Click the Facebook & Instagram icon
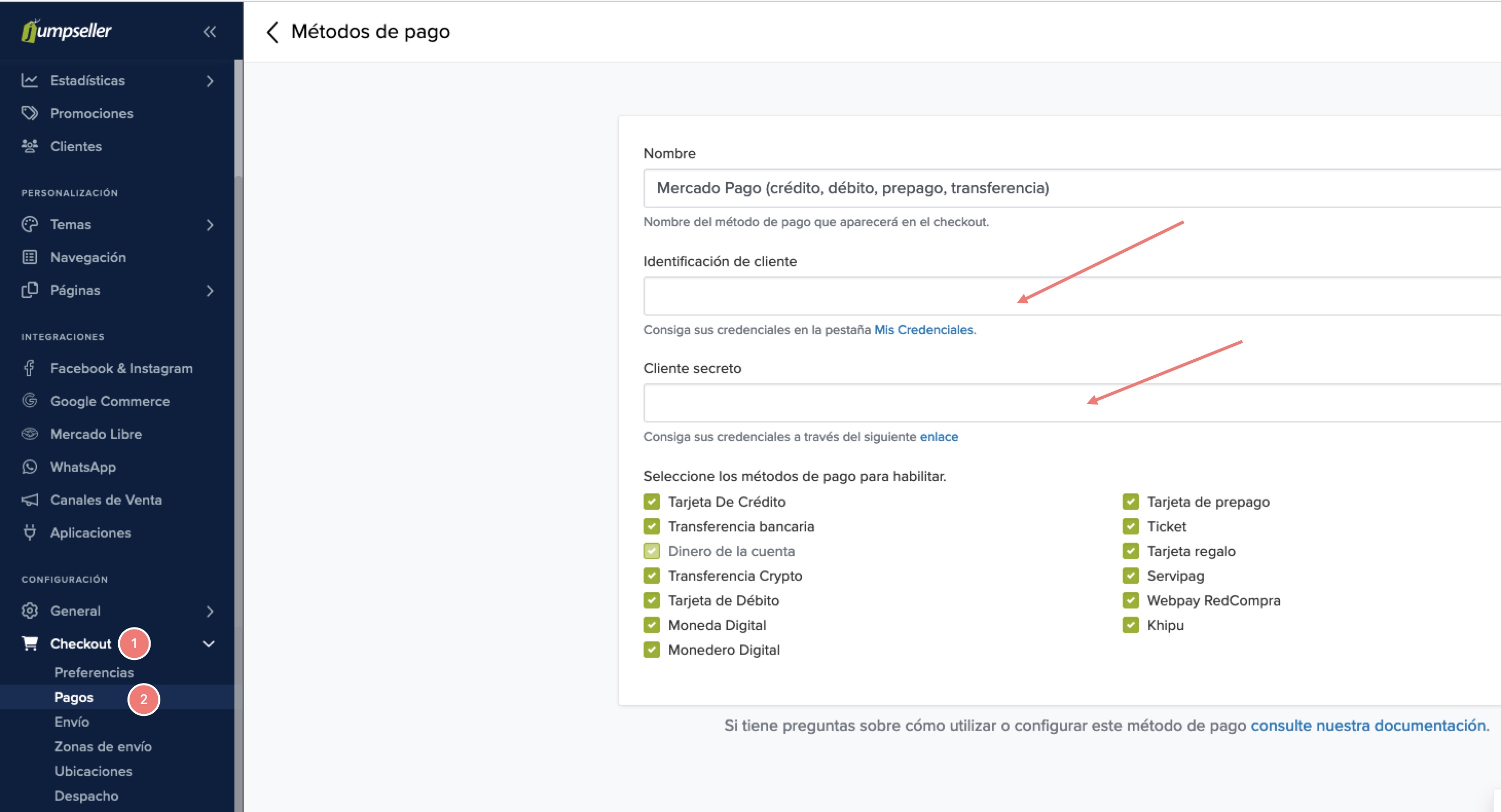Screen dimensions: 1501x812 (x=30, y=368)
